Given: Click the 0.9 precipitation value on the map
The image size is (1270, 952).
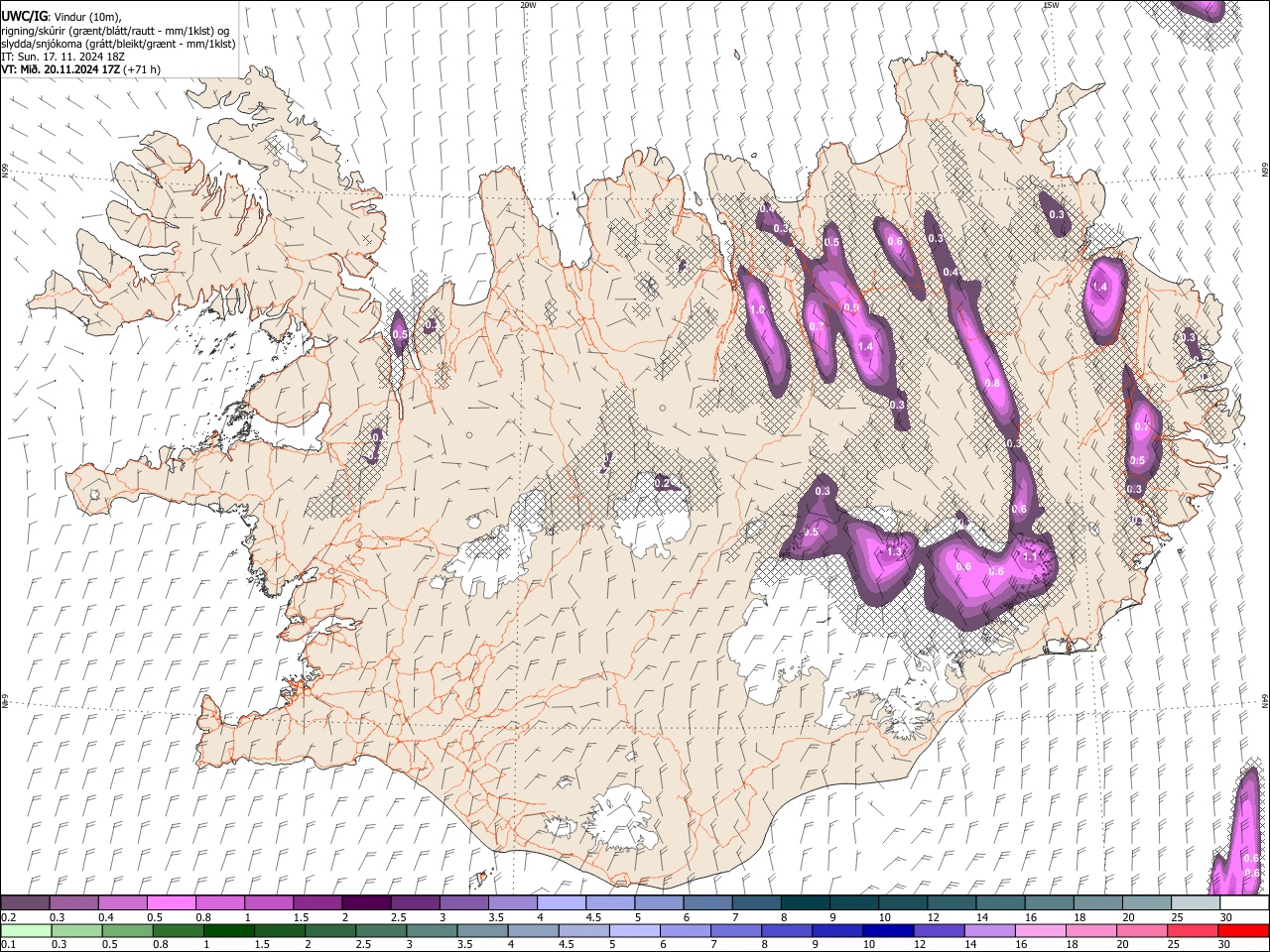Looking at the screenshot, I should (x=850, y=308).
